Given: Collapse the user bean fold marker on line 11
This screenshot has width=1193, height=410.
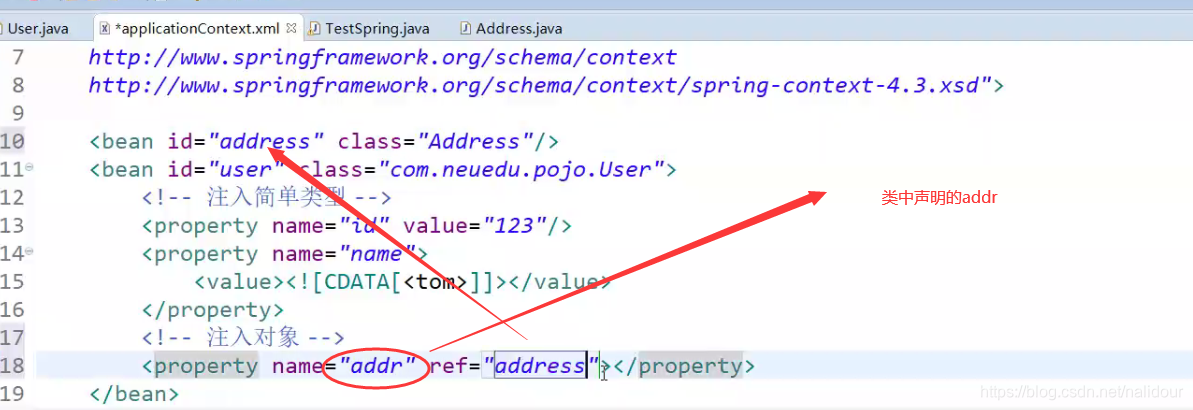Looking at the screenshot, I should [x=29, y=165].
